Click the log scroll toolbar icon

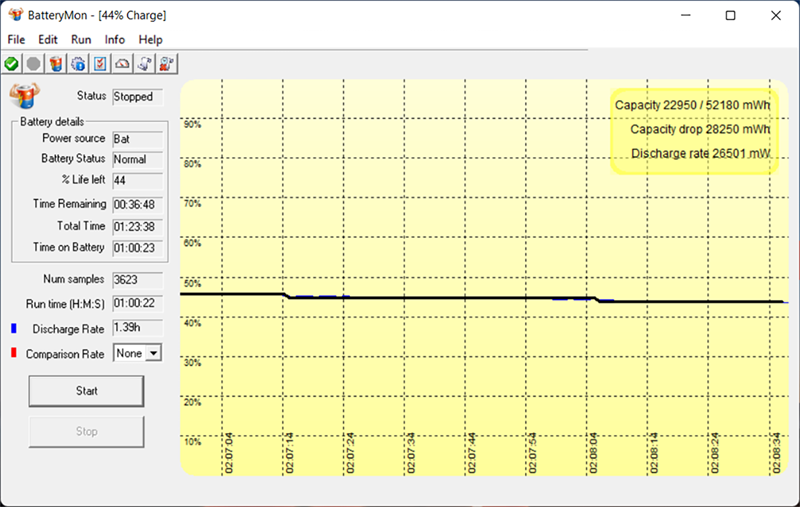(145, 64)
